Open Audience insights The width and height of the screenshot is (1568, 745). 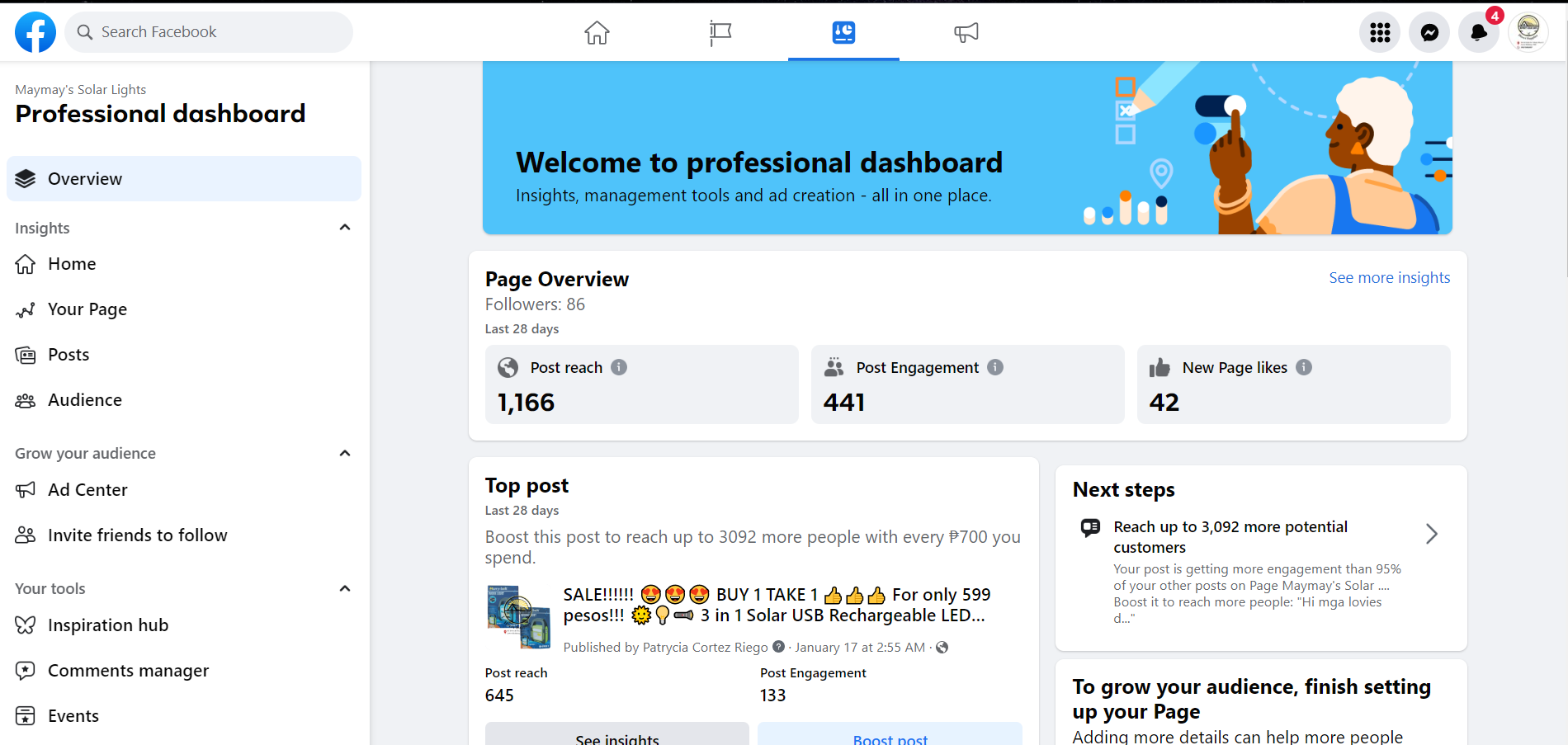(x=184, y=400)
